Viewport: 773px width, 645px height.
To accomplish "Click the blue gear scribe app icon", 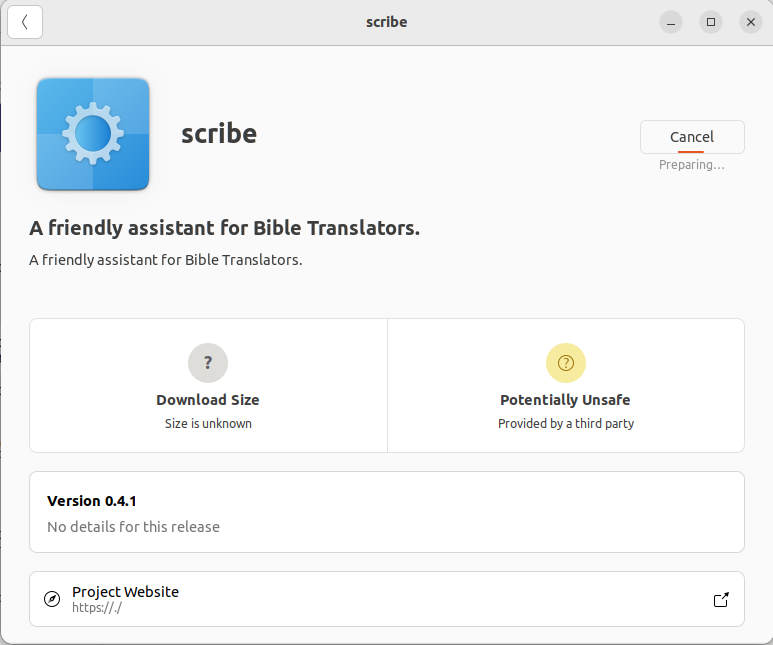I will [93, 134].
